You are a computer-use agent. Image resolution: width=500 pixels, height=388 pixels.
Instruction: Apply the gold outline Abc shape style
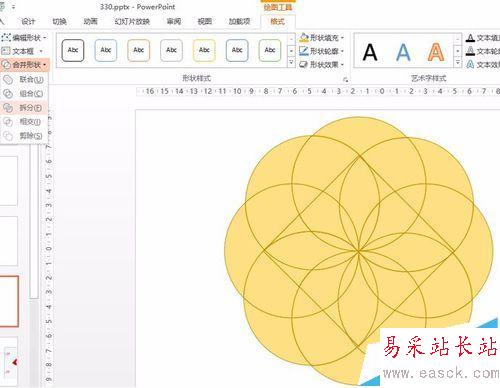pyautogui.click(x=204, y=50)
